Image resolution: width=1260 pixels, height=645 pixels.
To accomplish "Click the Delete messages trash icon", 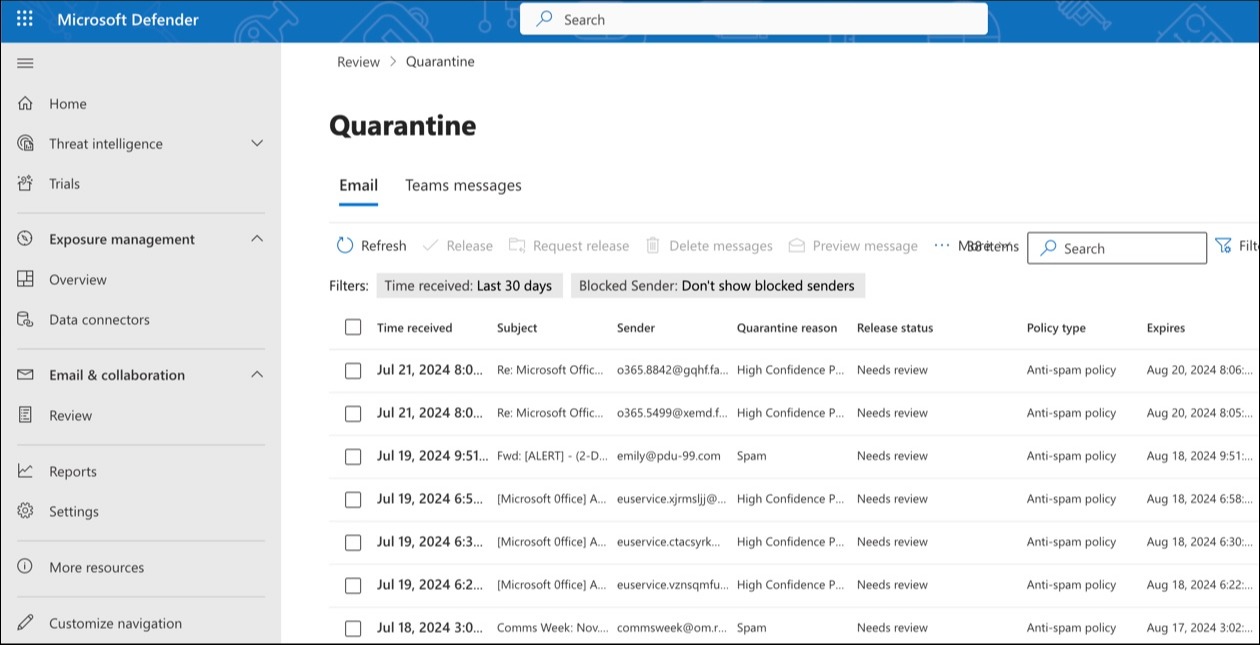I will pos(652,245).
